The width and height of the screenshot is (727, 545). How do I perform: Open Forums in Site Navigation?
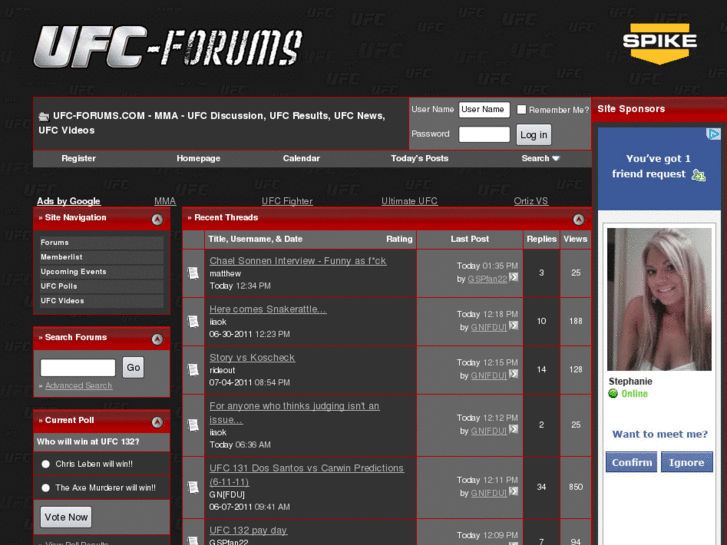(x=102, y=243)
